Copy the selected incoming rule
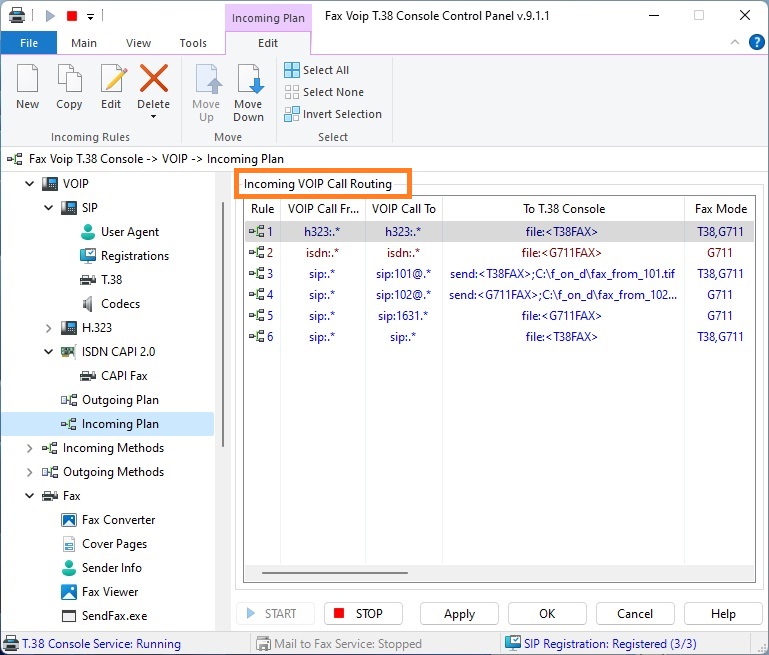Image resolution: width=769 pixels, height=655 pixels. (x=69, y=87)
